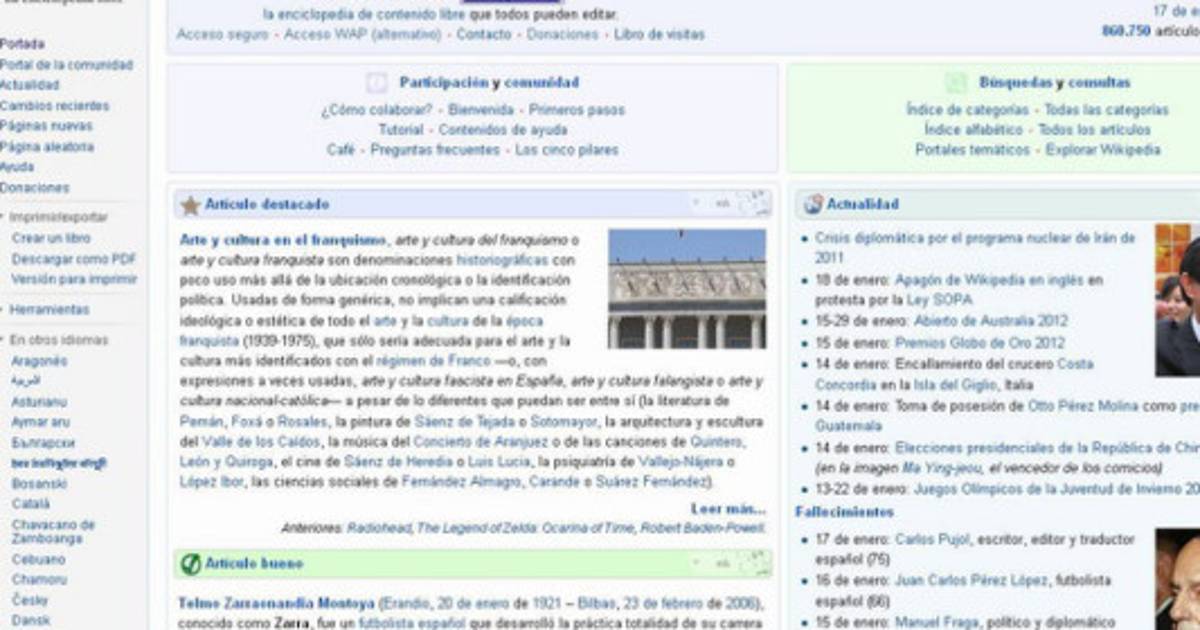Click the green icon beside Artículo bueno
This screenshot has width=1200, height=630.
[190, 564]
